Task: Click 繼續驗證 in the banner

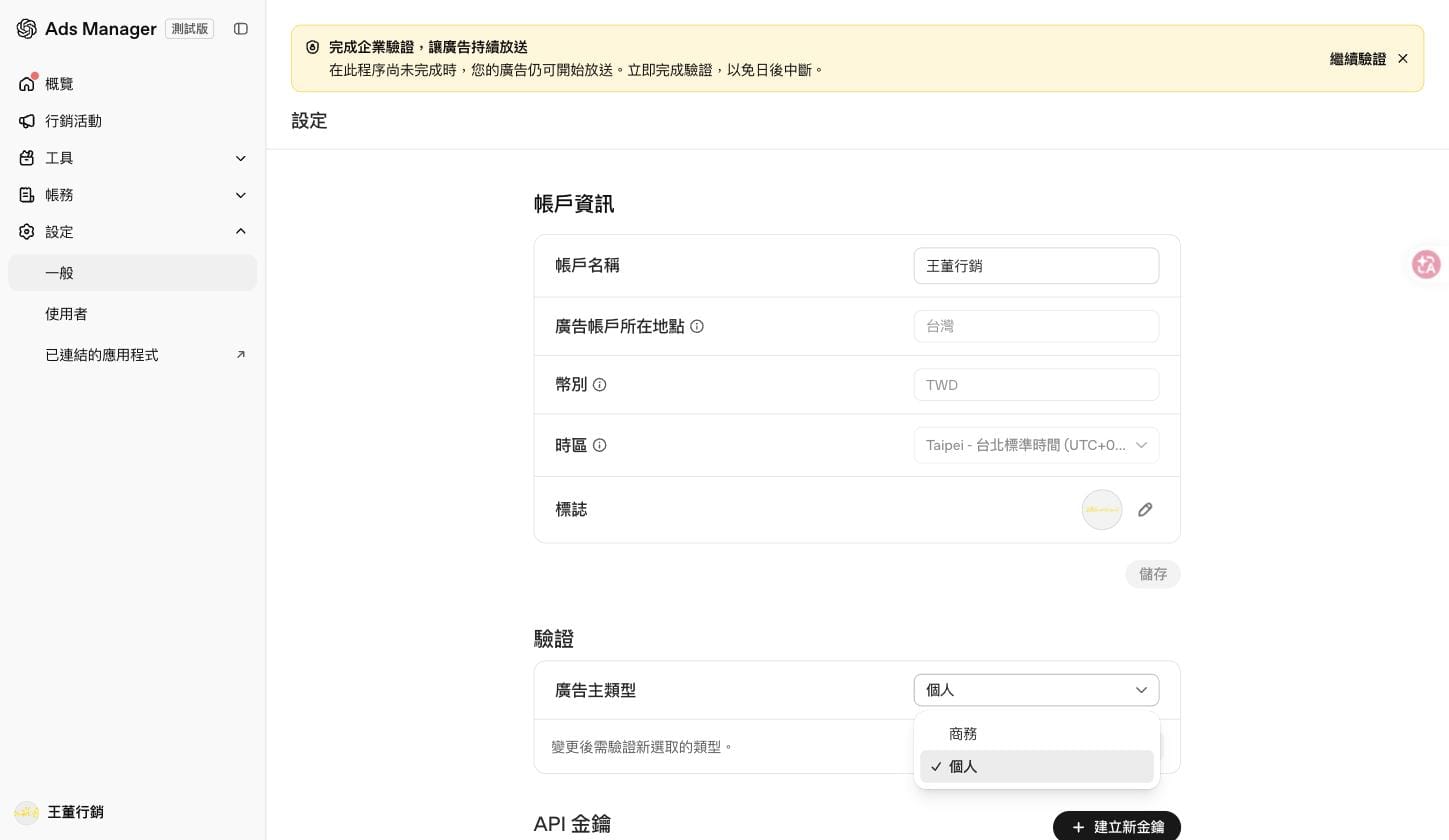Action: coord(1357,59)
